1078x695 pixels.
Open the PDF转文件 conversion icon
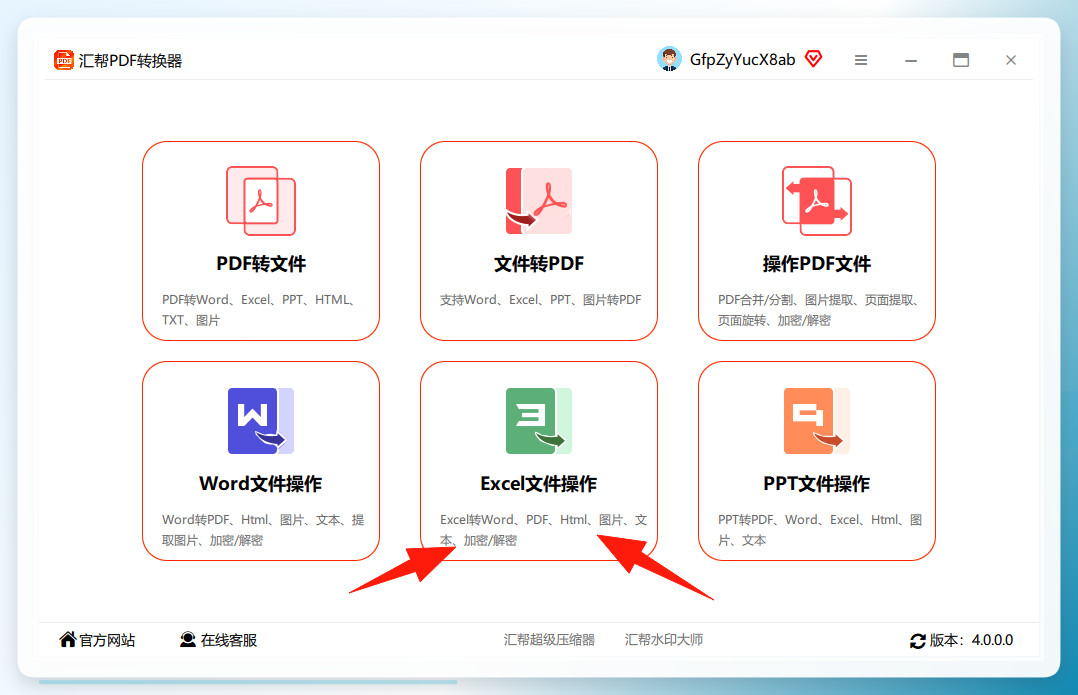[261, 201]
